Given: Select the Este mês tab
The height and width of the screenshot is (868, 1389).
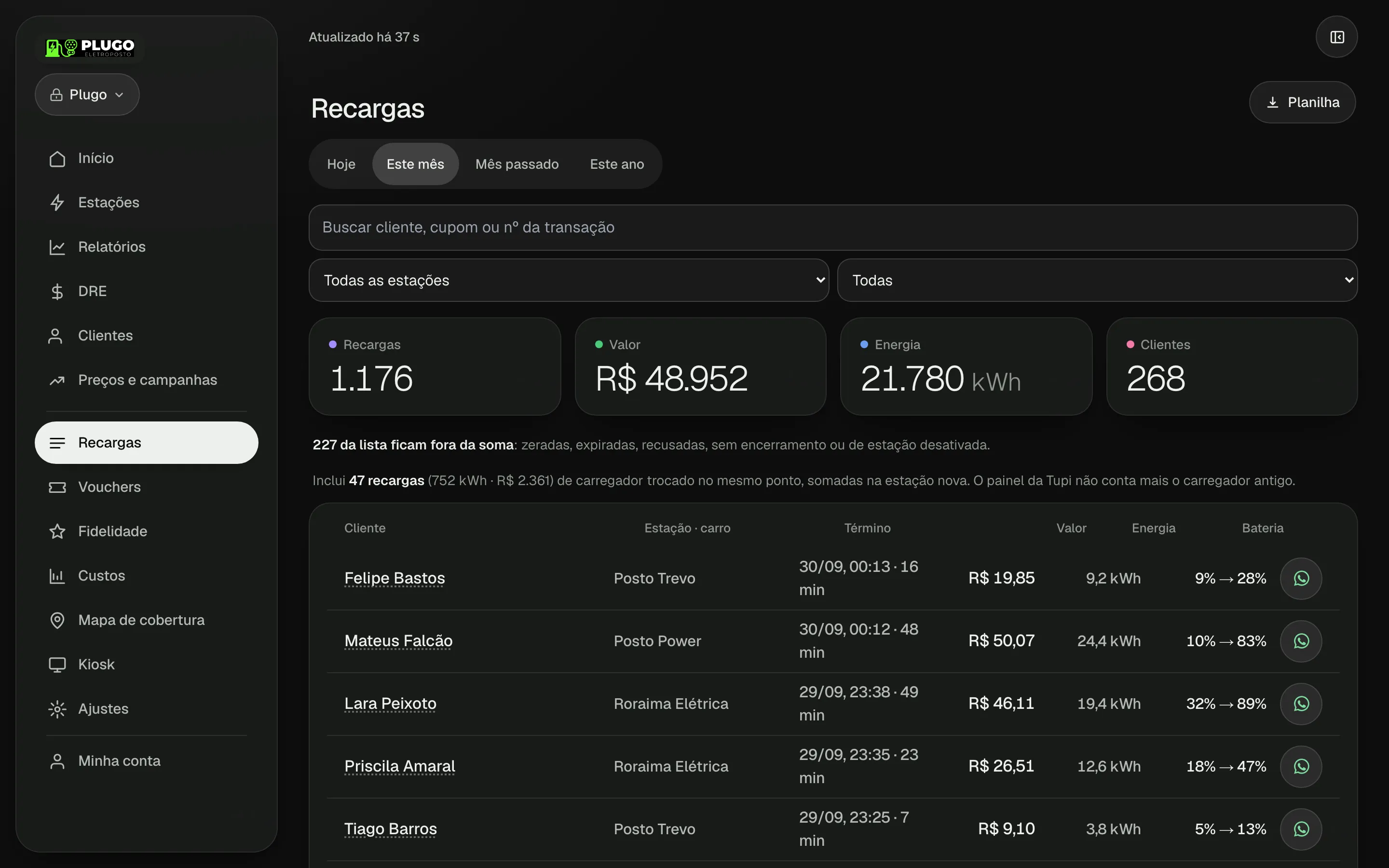Looking at the screenshot, I should [x=415, y=164].
